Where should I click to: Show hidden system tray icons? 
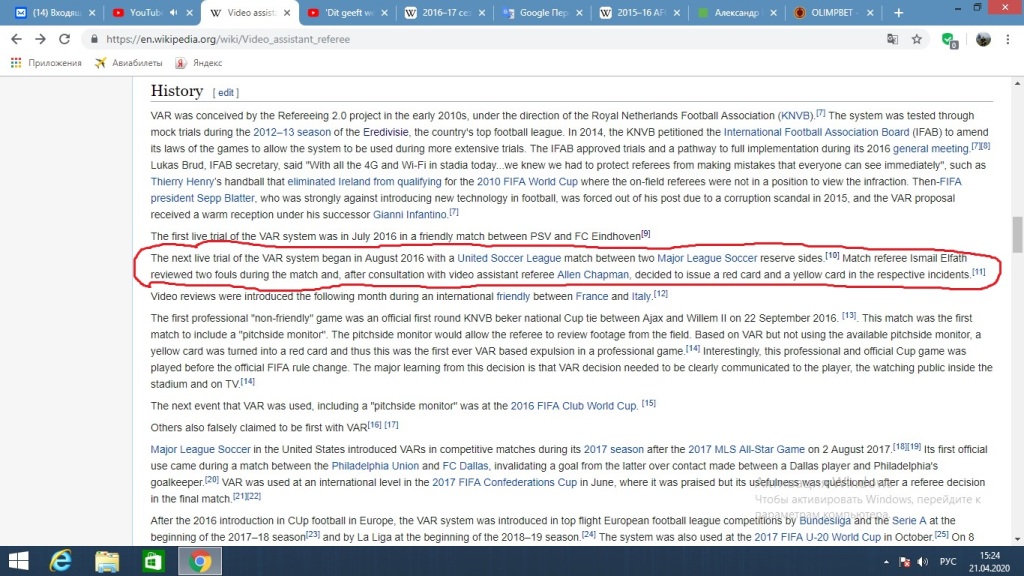tap(886, 562)
